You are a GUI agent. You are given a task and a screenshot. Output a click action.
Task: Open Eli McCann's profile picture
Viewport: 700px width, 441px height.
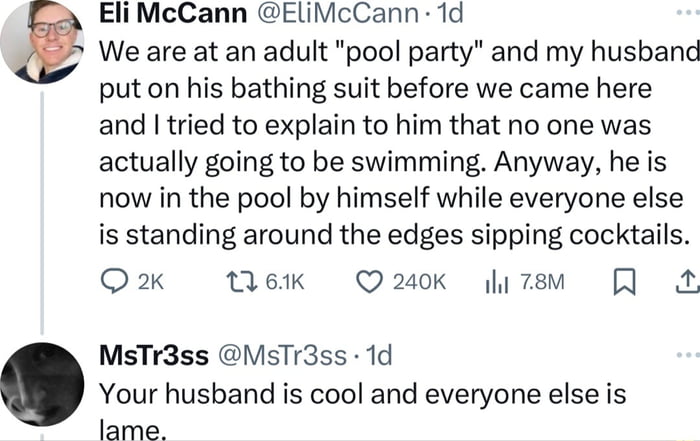(x=41, y=43)
